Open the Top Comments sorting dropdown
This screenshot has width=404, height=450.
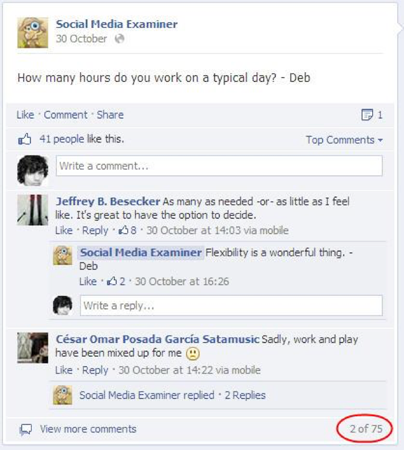point(344,140)
